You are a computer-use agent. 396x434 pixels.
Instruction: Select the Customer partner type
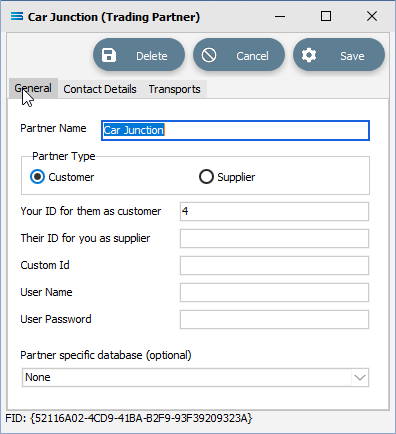[x=38, y=177]
